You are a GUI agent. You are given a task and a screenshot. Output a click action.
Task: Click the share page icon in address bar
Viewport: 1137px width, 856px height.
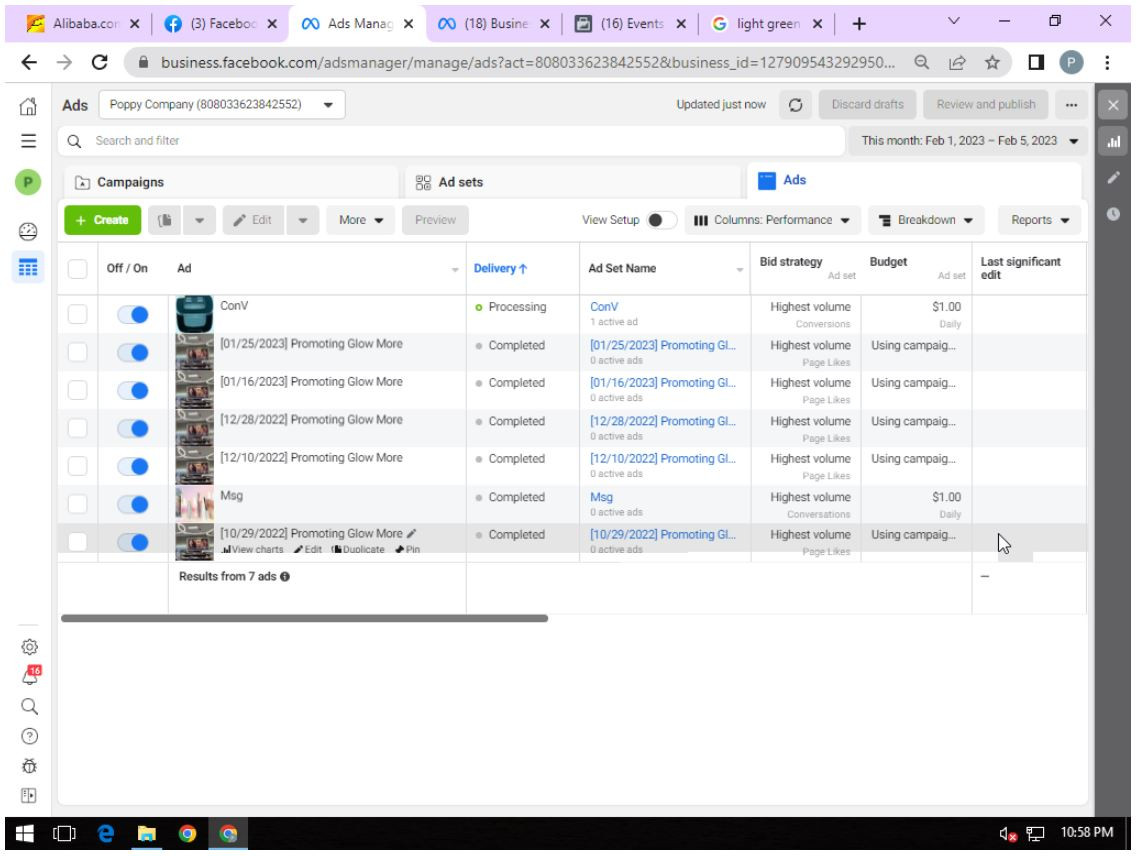957,62
